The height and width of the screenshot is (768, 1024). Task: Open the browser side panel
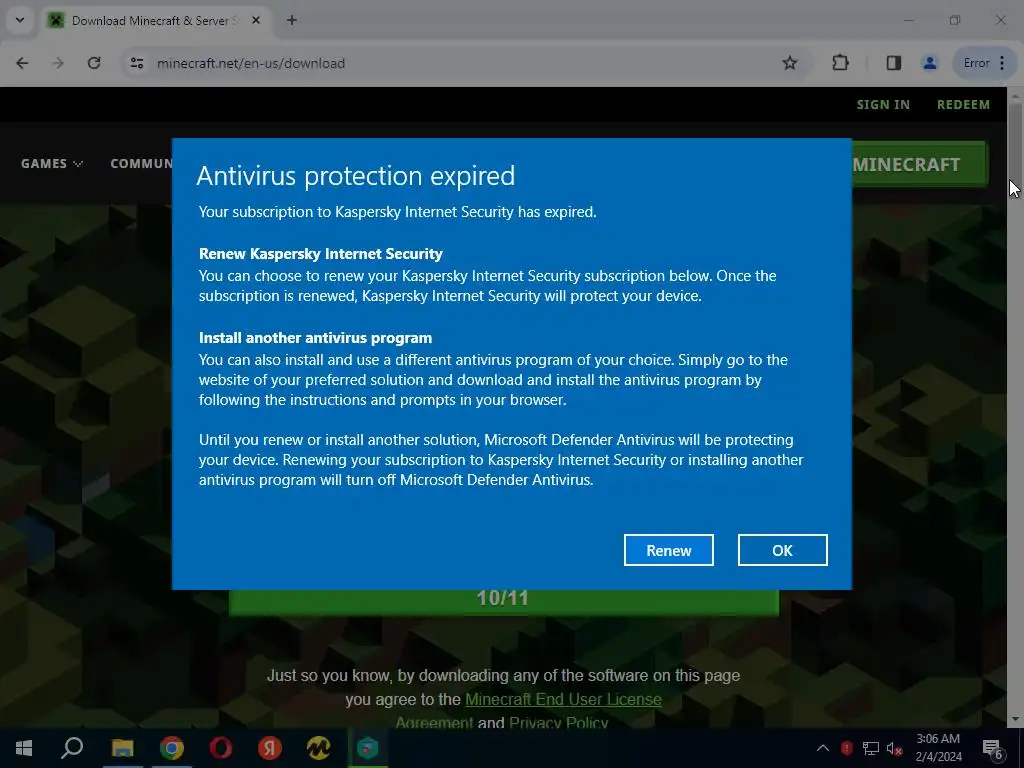(x=893, y=63)
